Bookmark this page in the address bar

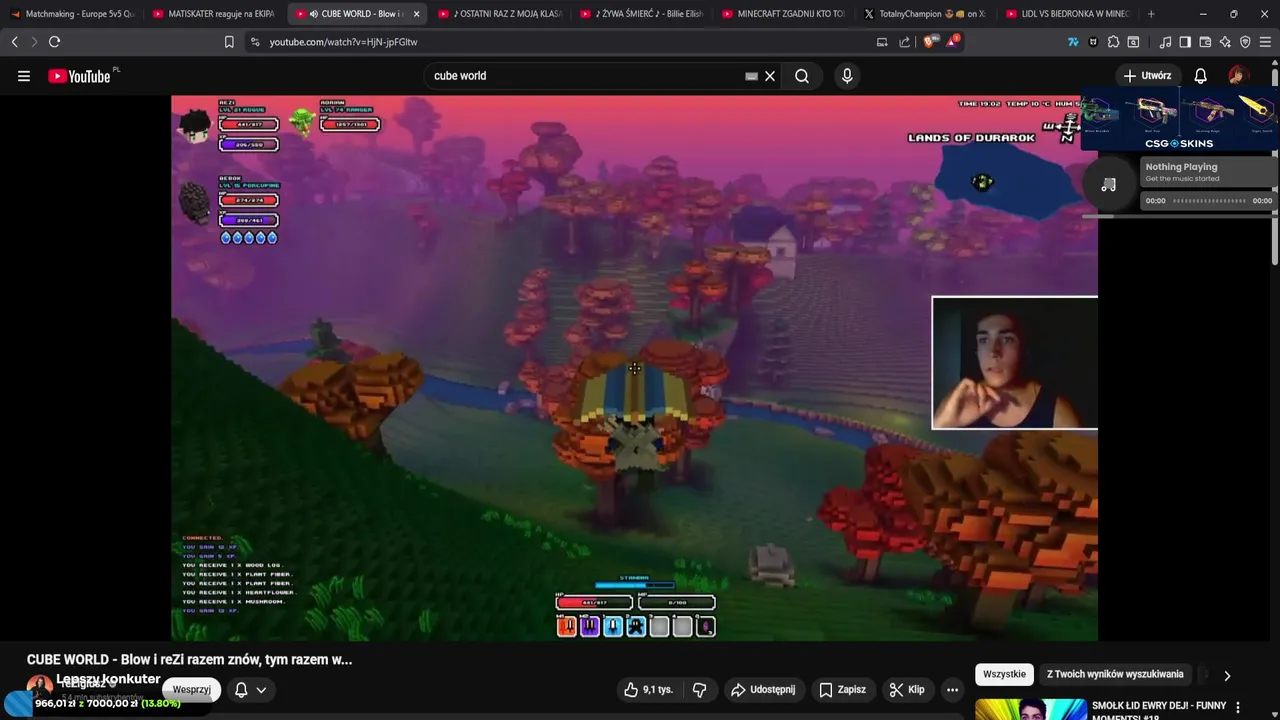229,42
